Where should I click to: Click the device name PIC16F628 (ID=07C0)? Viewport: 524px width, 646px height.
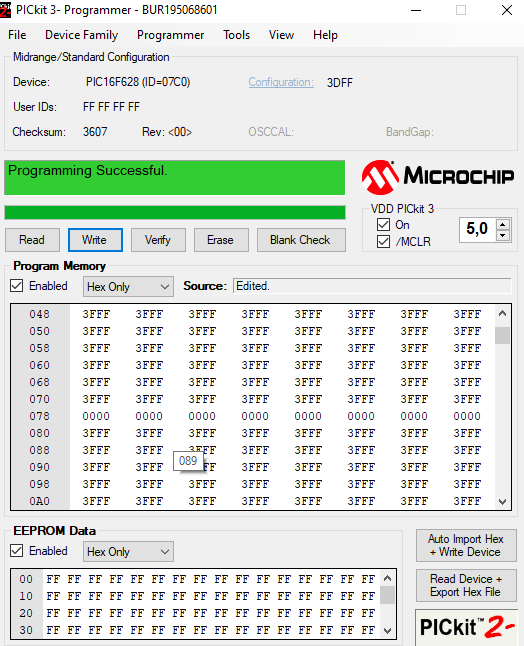138,82
